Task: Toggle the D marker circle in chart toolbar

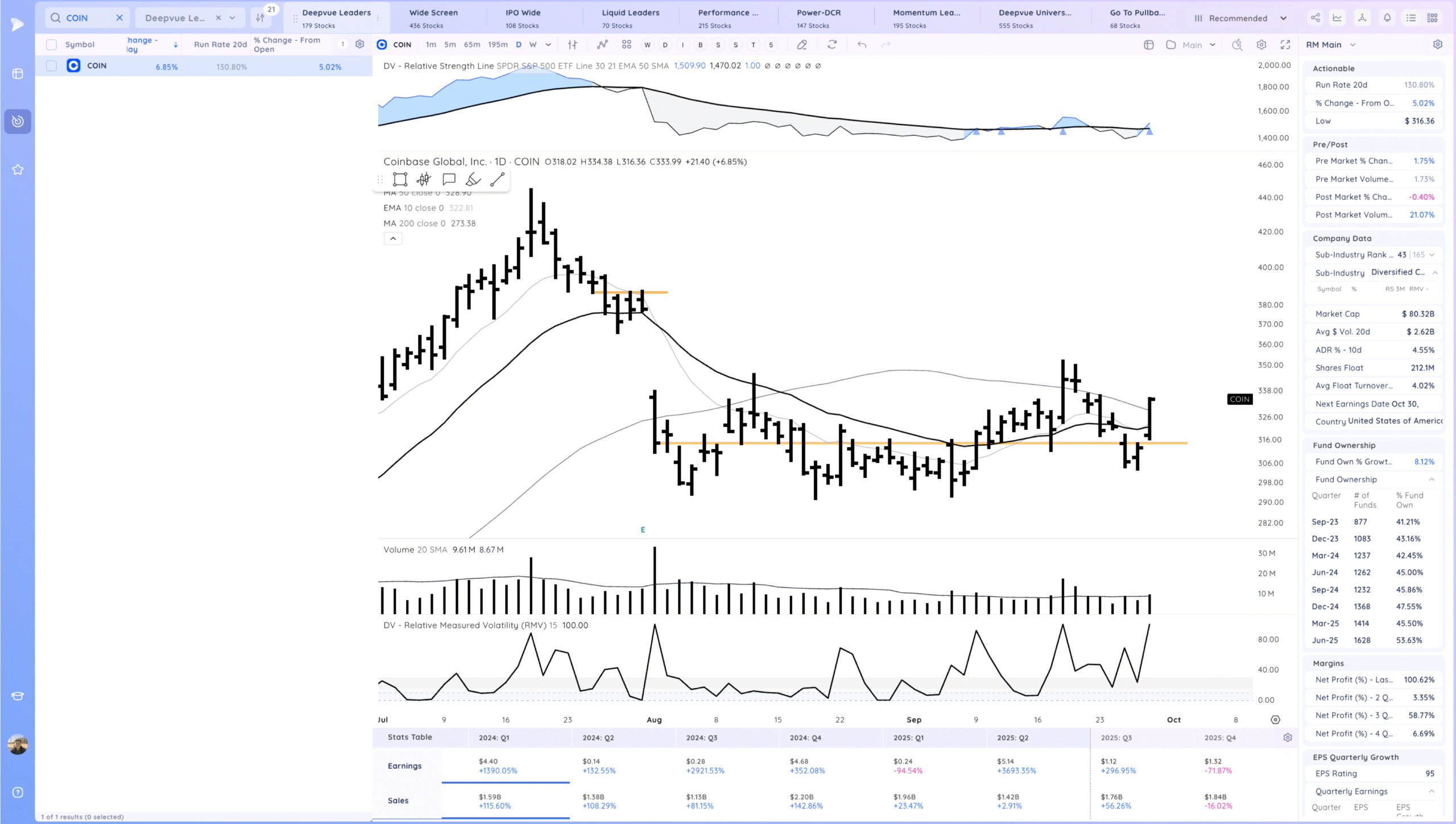Action: pyautogui.click(x=665, y=44)
